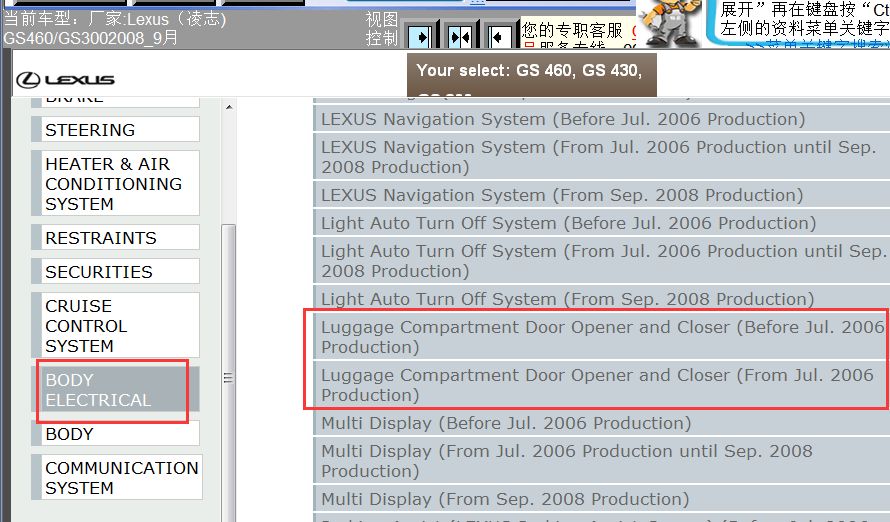The height and width of the screenshot is (522, 890).
Task: Open Light Auto Turn Off Jul. 2006 until Sep. 2008
Action: pos(602,260)
